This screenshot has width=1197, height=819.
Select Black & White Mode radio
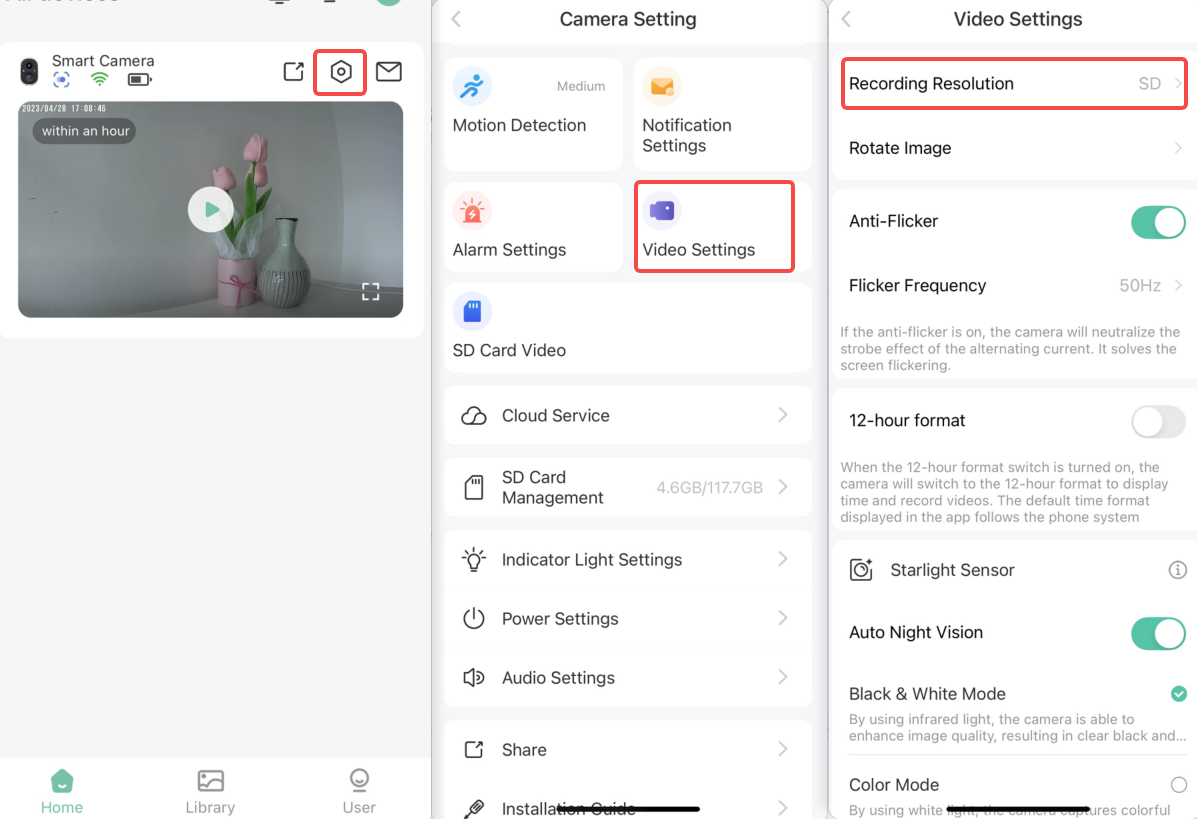pyautogui.click(x=1179, y=694)
